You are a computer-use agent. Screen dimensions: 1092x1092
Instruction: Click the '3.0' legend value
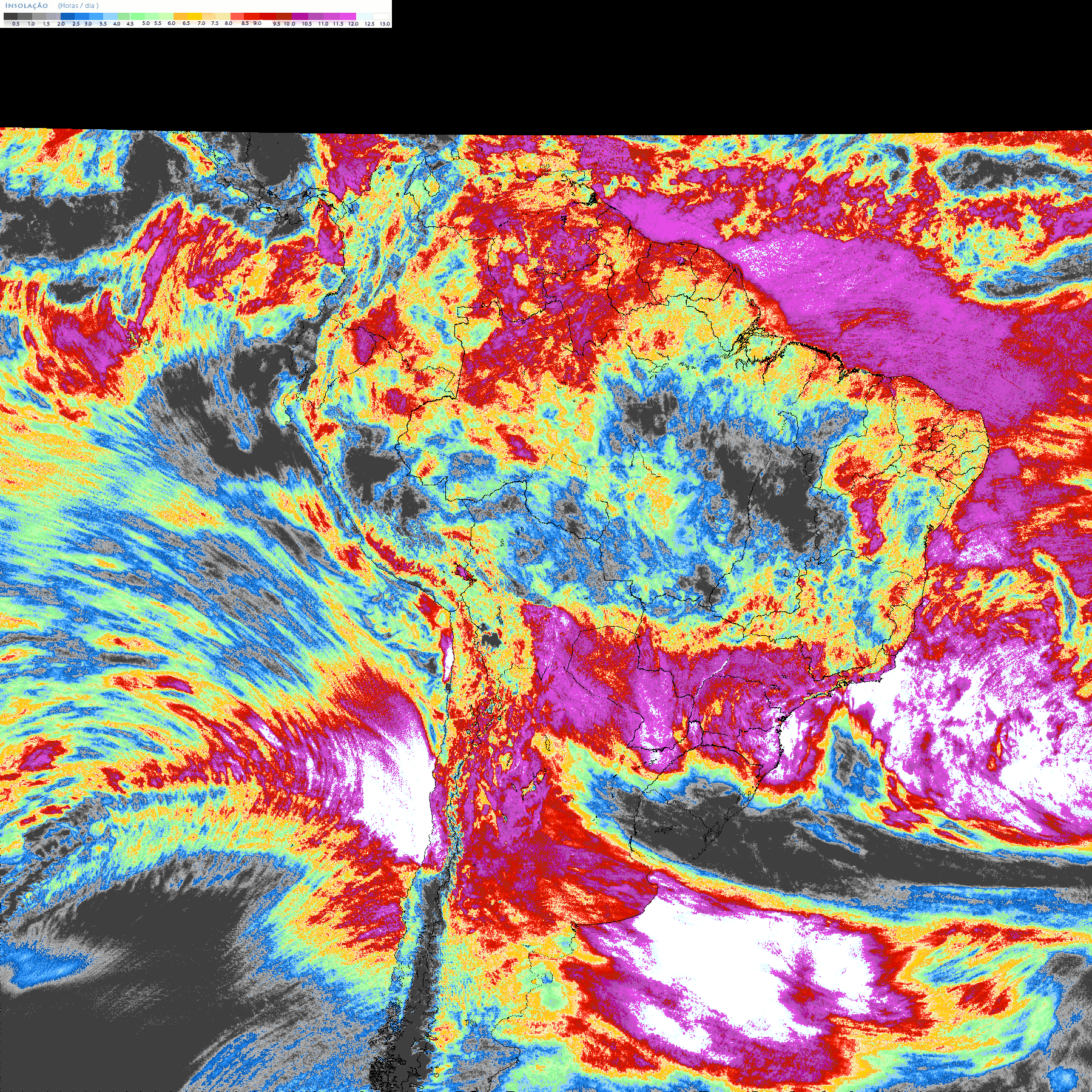pos(88,24)
